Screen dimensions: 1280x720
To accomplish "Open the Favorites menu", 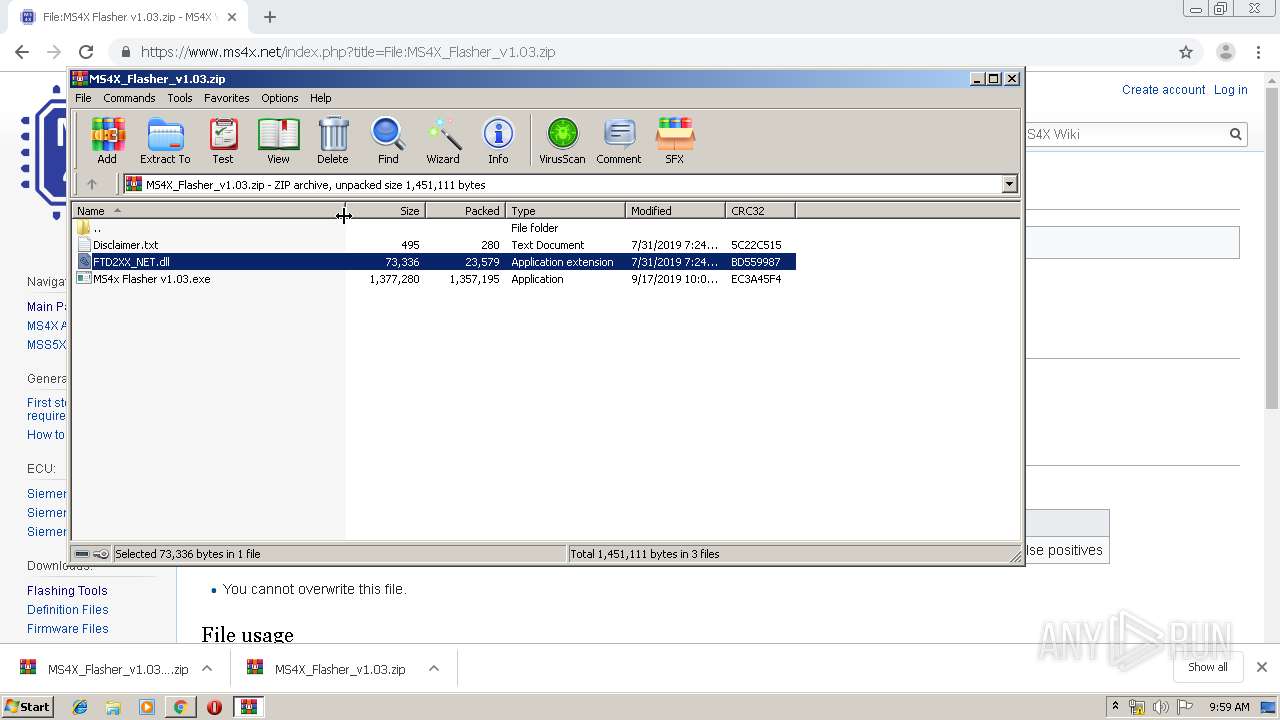I will [x=227, y=98].
